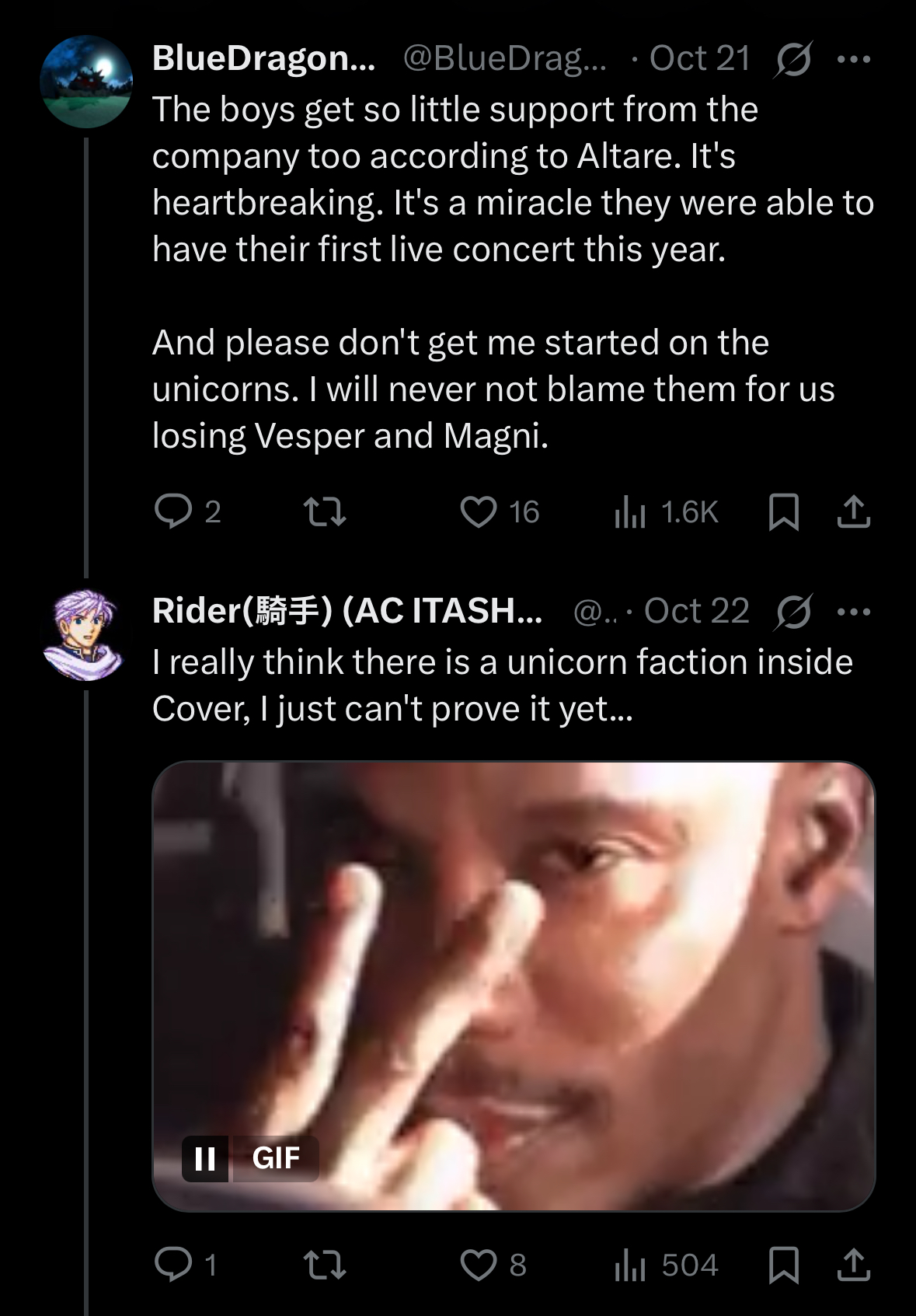Open more options for Rider's tweet
The width and height of the screenshot is (916, 1316).
[x=854, y=612]
